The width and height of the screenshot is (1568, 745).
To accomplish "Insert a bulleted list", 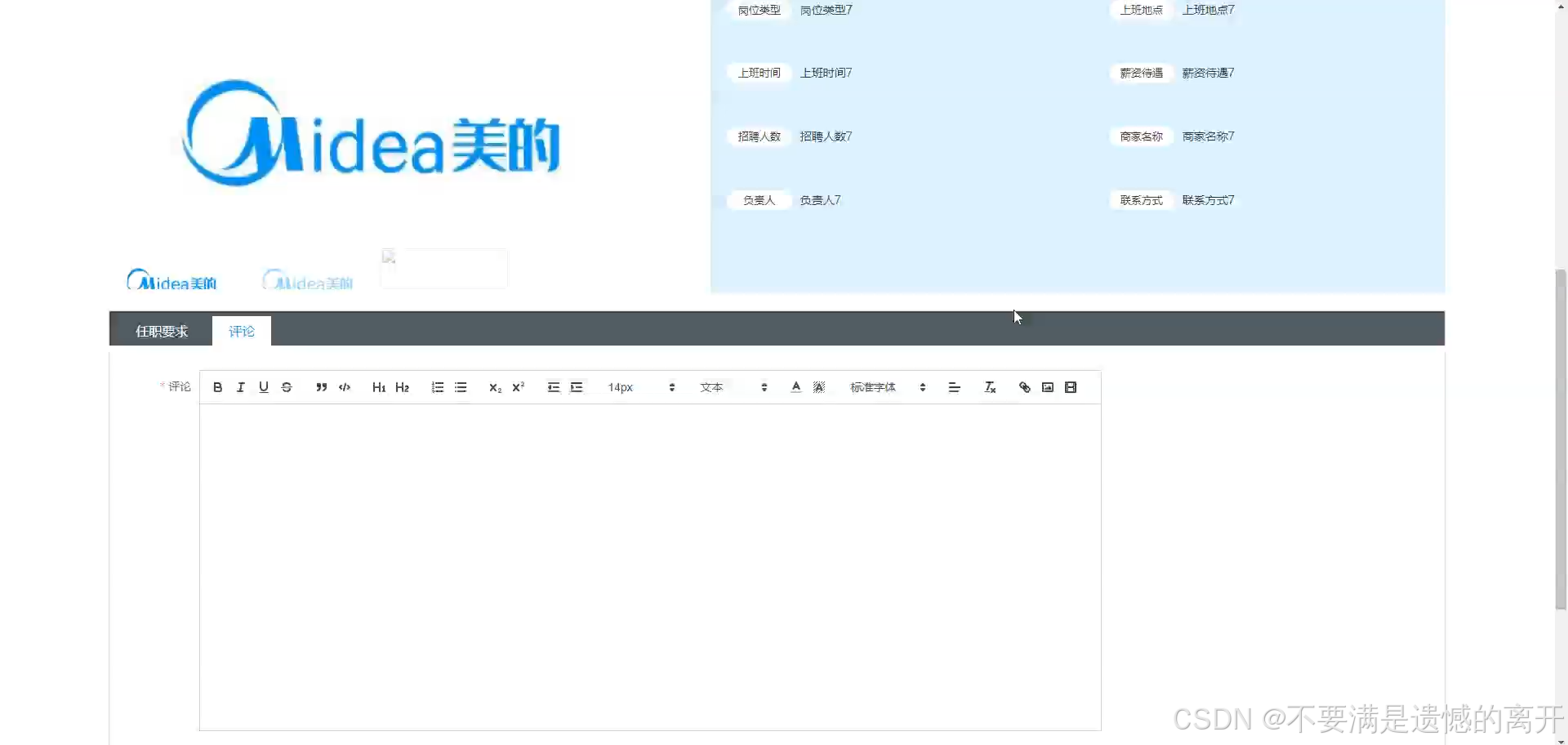I will point(461,387).
